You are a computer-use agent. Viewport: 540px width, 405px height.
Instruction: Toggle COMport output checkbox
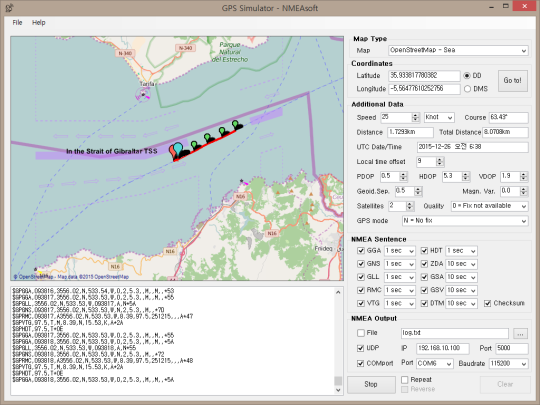point(361,363)
